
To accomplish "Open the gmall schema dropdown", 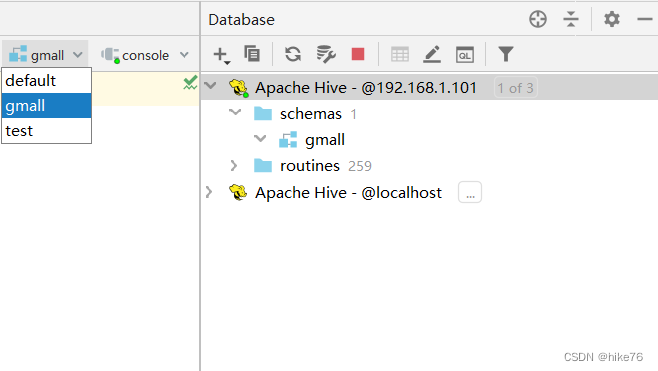I will 46,55.
